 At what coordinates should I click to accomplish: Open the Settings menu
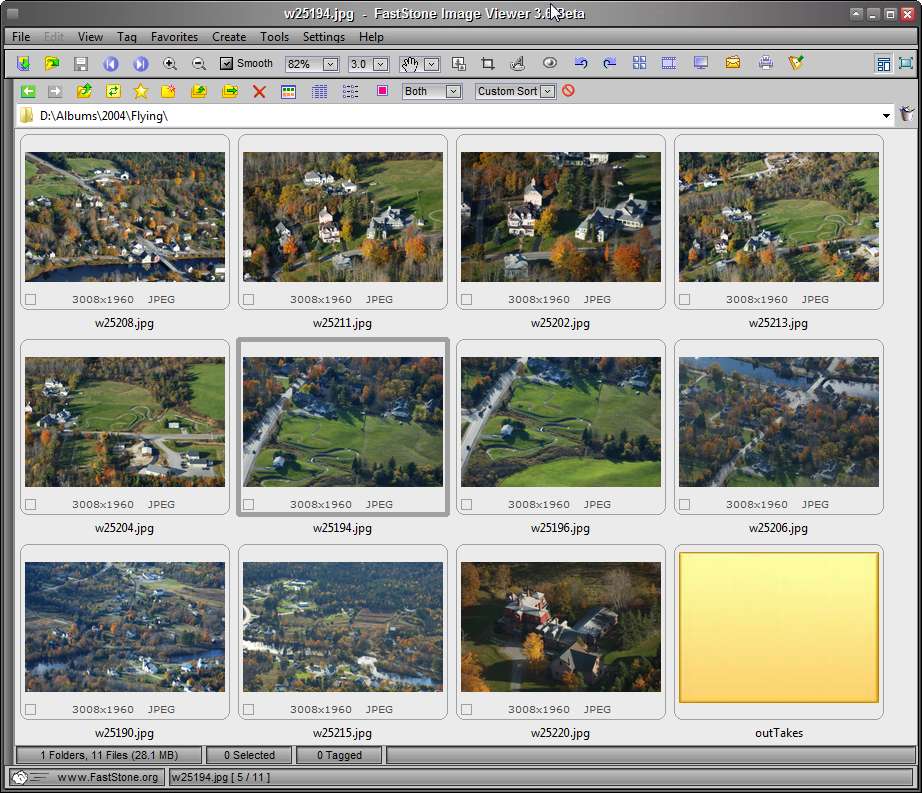pos(323,36)
